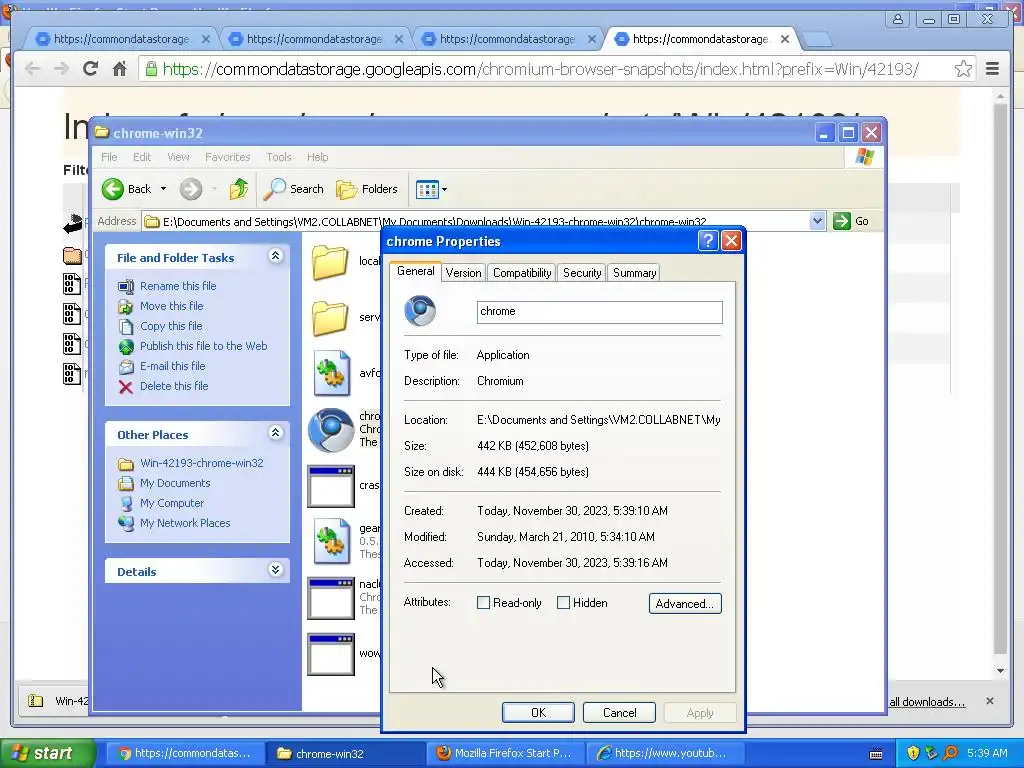Select the cras application file icon
Screen dimensions: 1024x768
tap(331, 486)
